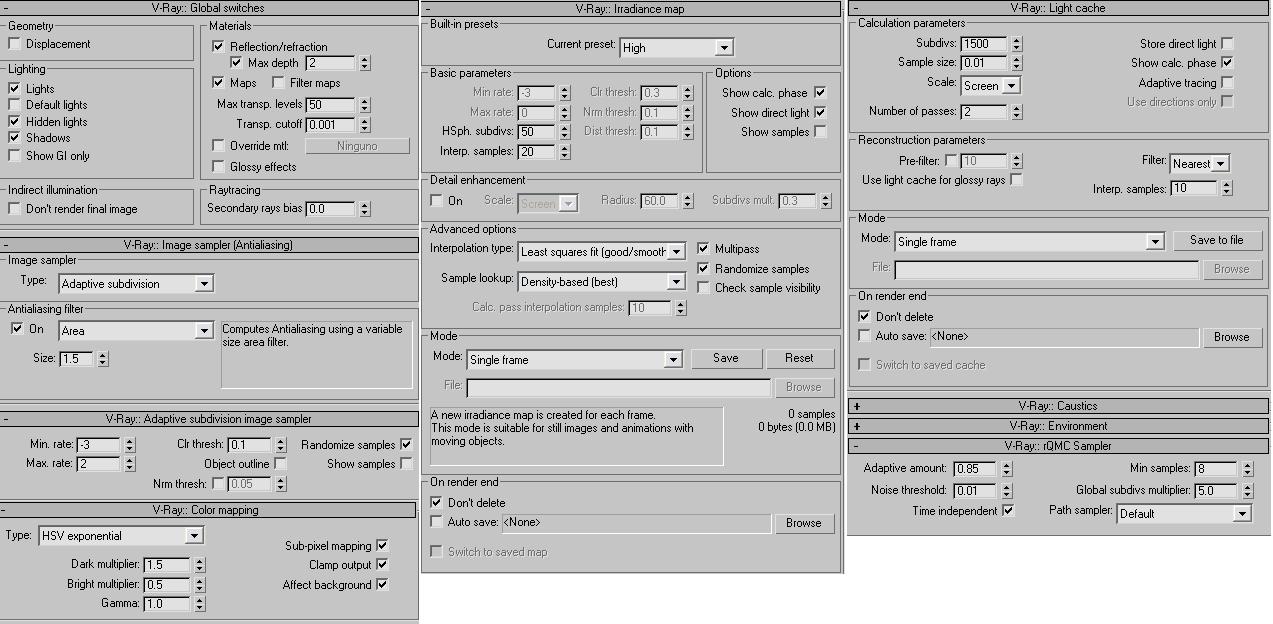
Task: Click the Irradiance Interp. samples field
Action: (537, 152)
